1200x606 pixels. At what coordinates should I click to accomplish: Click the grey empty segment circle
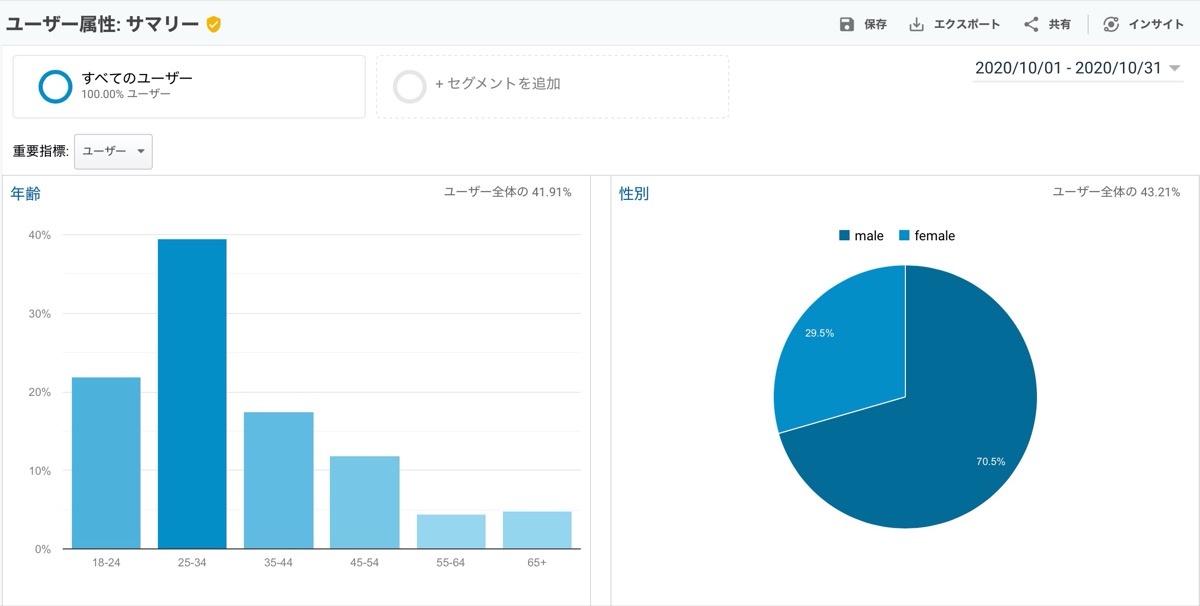coord(410,86)
